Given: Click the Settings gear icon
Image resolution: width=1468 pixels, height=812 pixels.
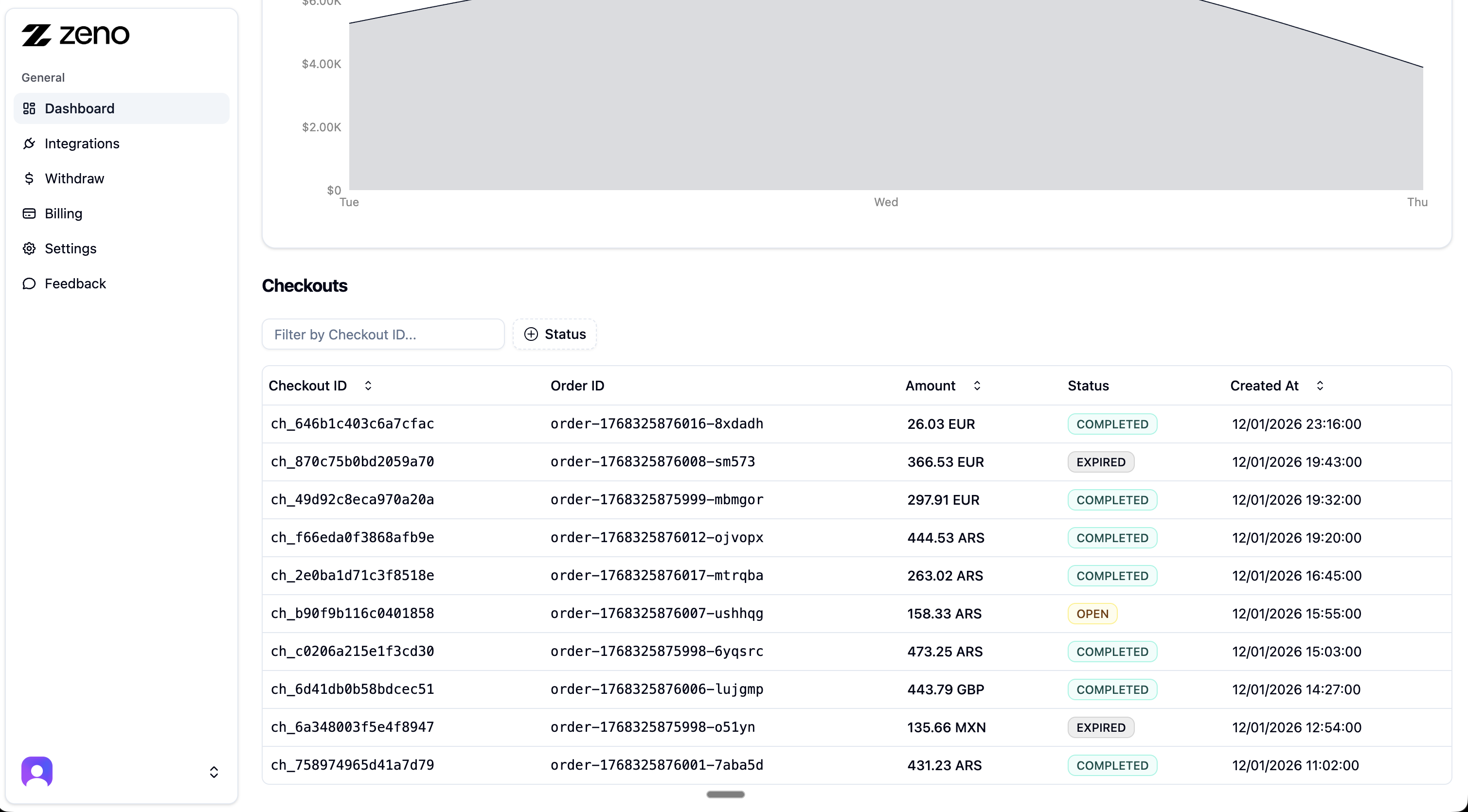Looking at the screenshot, I should 29,248.
